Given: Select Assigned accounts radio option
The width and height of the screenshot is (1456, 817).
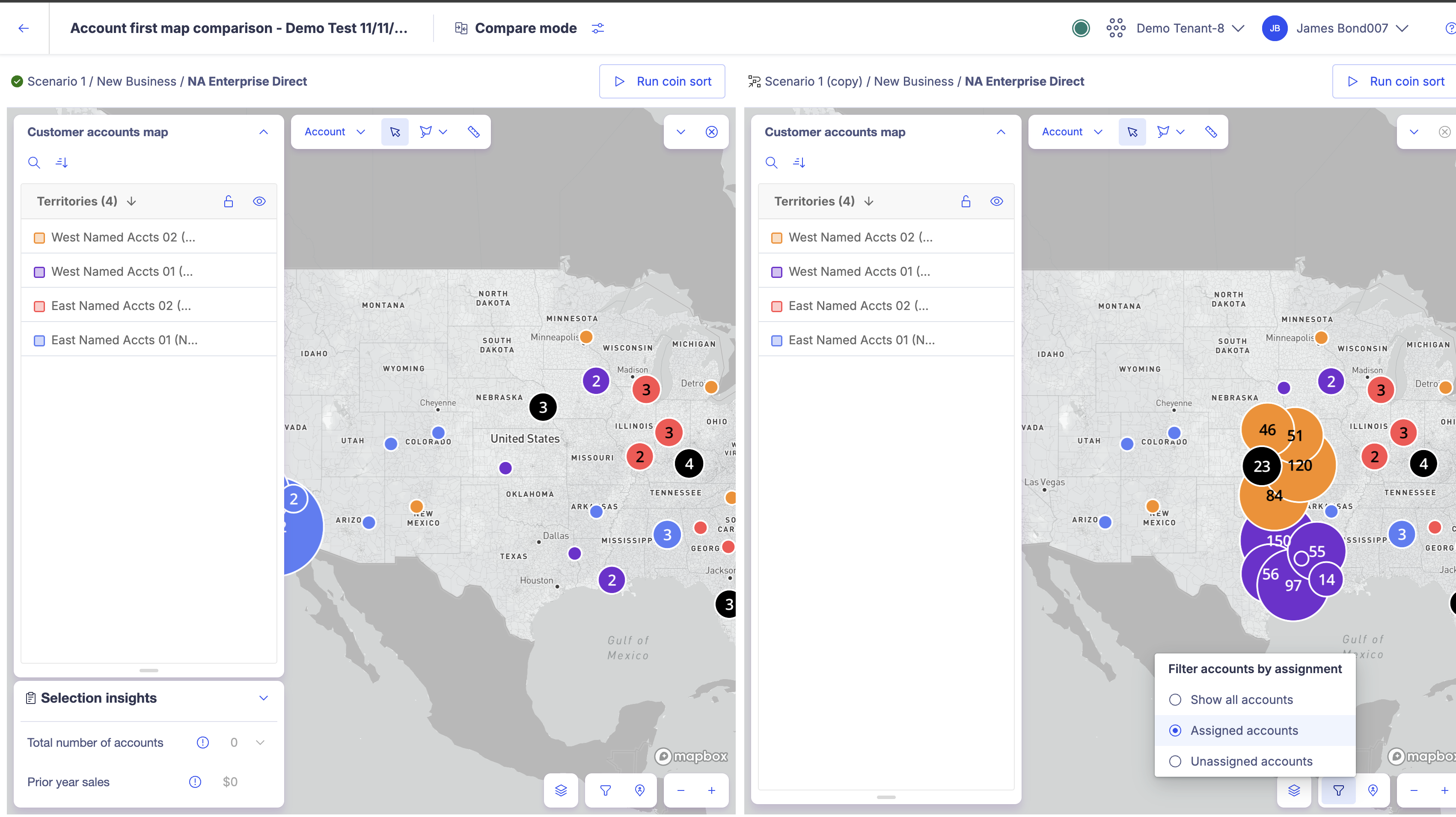Looking at the screenshot, I should pos(1174,731).
